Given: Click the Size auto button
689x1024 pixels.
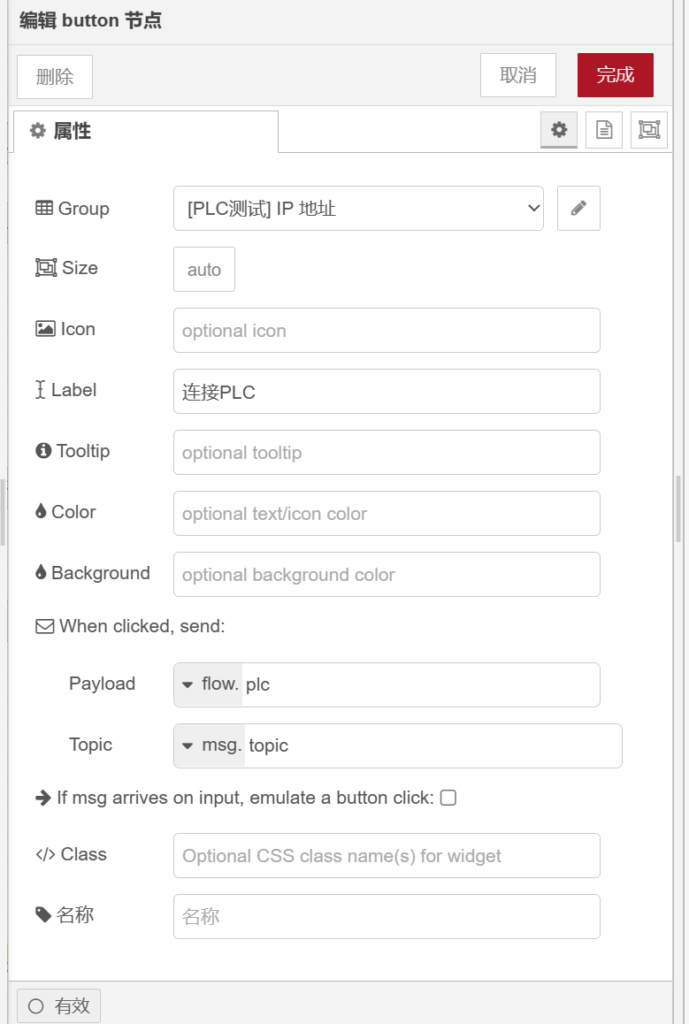Looking at the screenshot, I should point(204,269).
